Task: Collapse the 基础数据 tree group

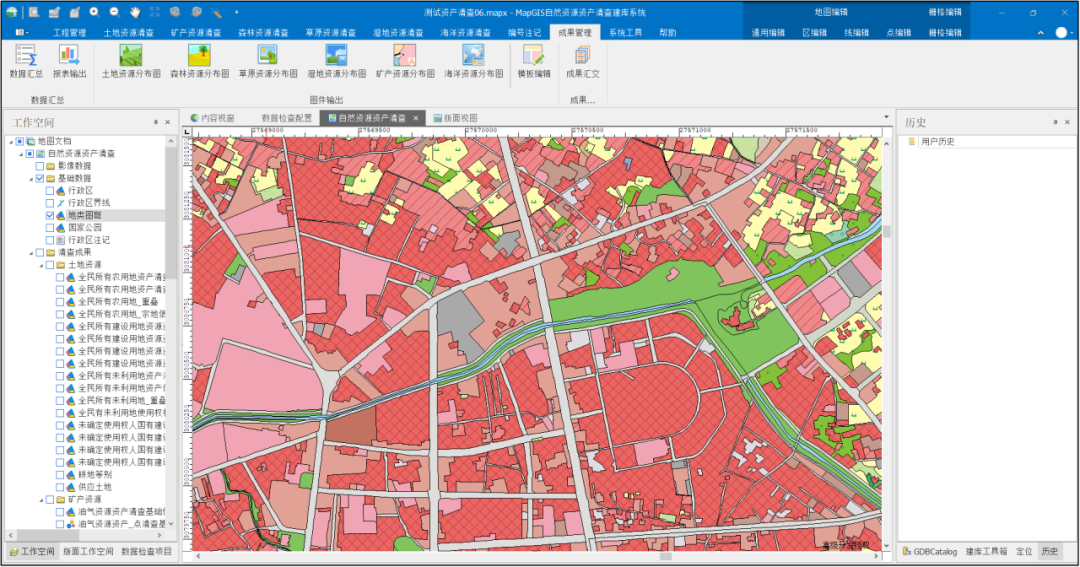Action: tap(30, 178)
